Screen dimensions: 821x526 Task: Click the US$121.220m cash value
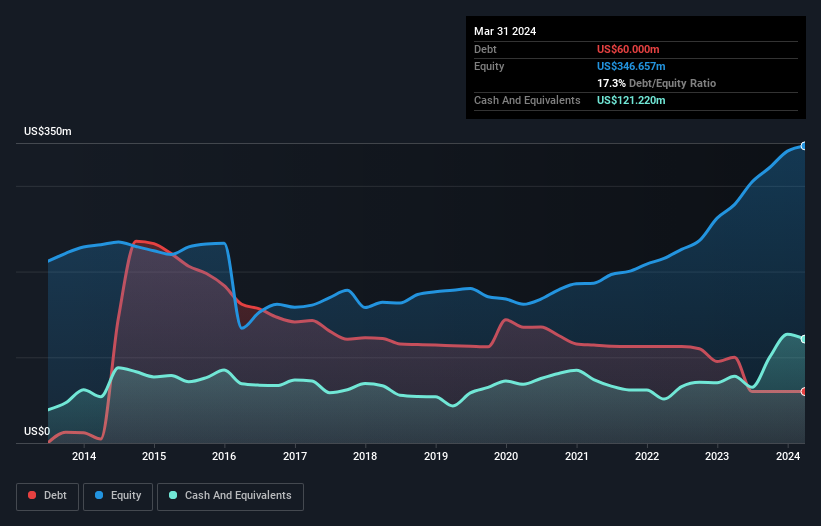(x=631, y=100)
